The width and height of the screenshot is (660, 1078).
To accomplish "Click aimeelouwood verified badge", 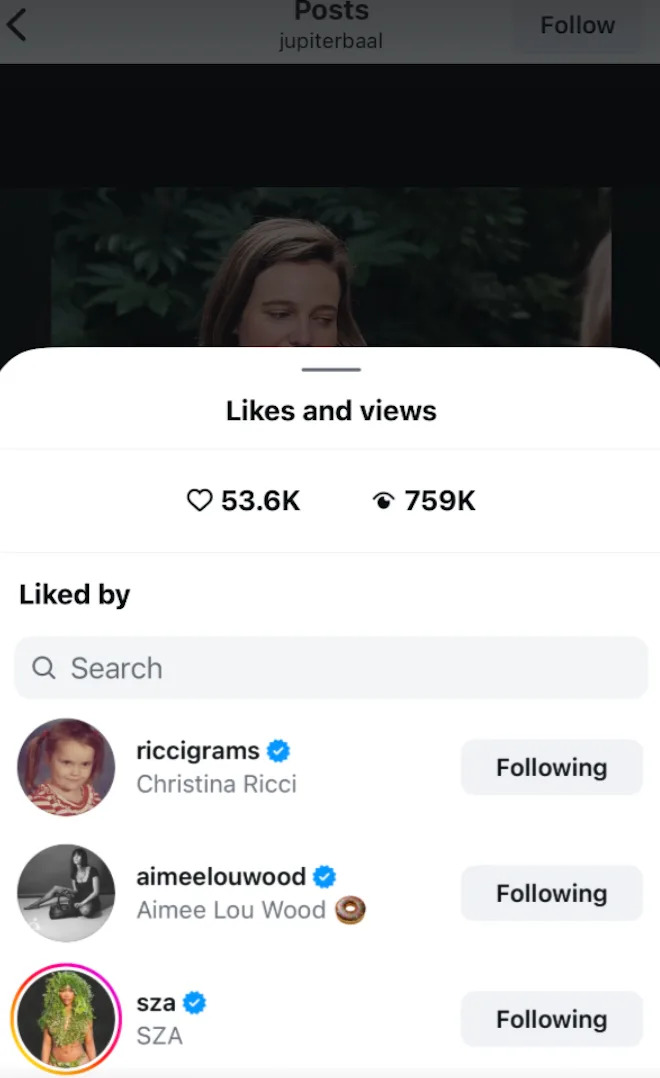I will [324, 877].
